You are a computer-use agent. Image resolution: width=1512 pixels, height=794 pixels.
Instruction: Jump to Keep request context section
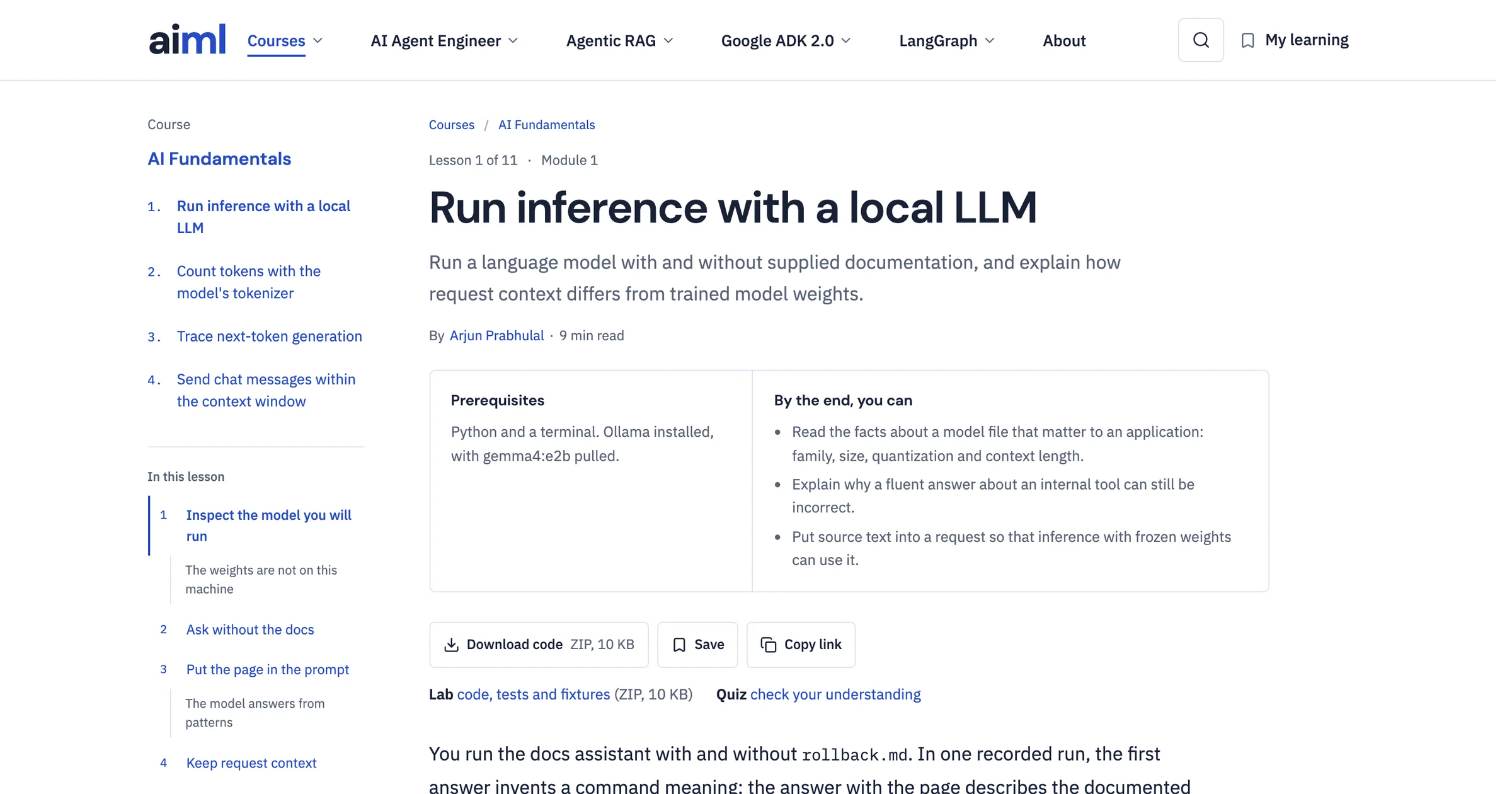[x=251, y=763]
